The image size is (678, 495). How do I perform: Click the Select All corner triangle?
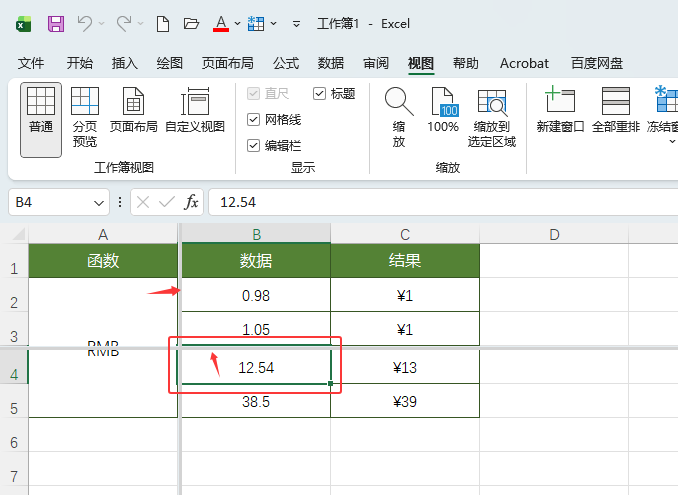[x=19, y=233]
